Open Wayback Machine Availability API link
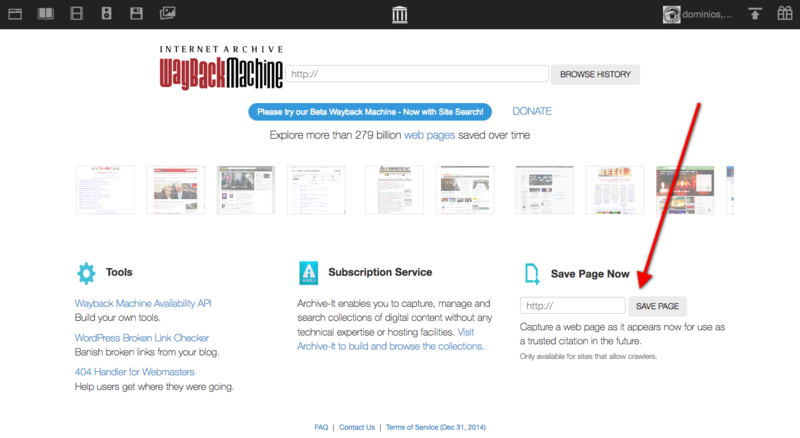Viewport: 800px width, 438px height. click(143, 303)
